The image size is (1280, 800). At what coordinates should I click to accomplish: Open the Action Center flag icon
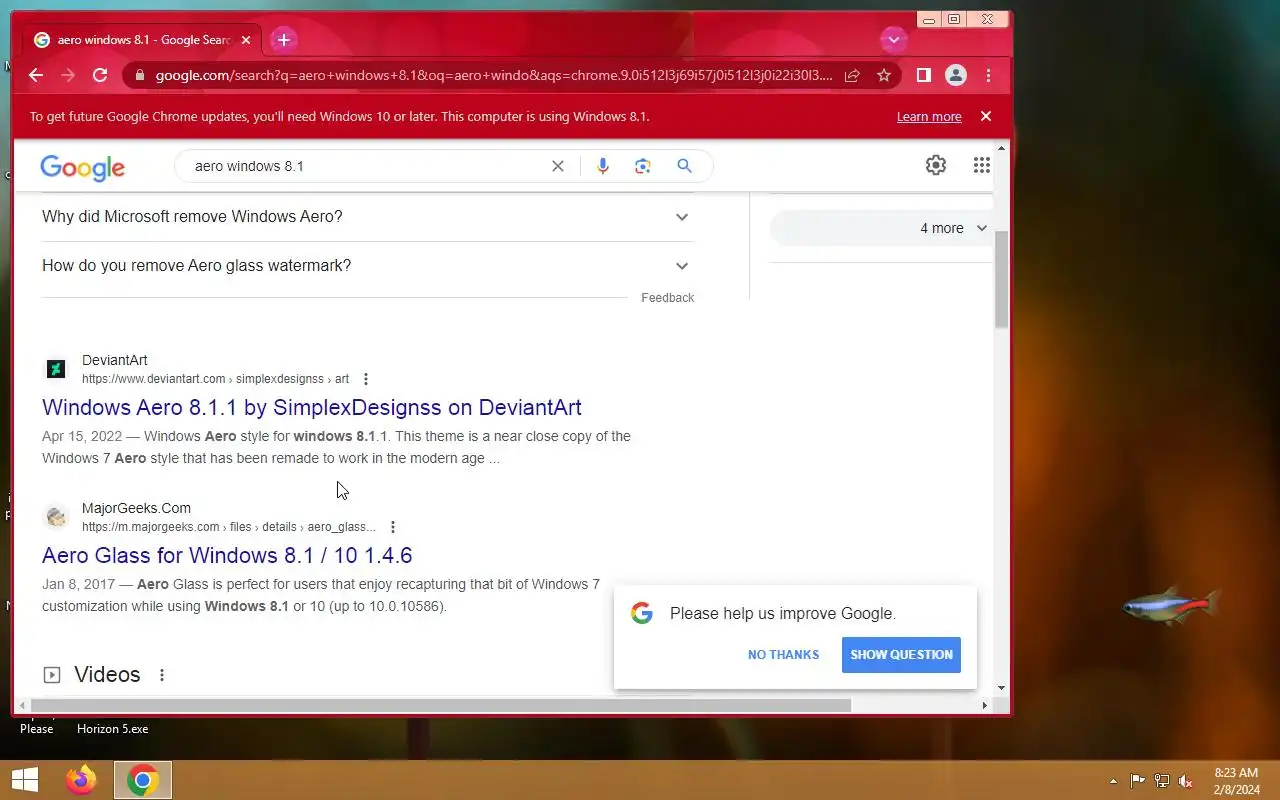1138,781
